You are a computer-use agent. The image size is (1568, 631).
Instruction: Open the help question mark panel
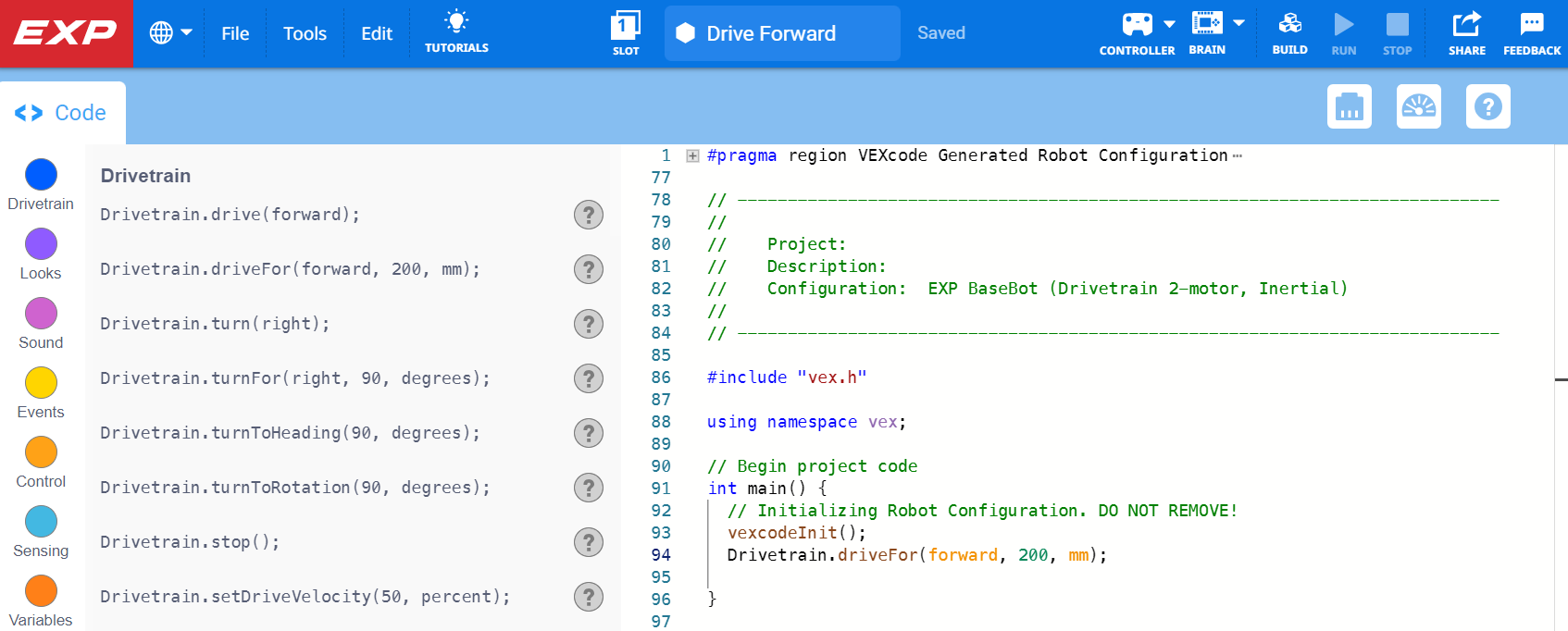pyautogui.click(x=1488, y=106)
